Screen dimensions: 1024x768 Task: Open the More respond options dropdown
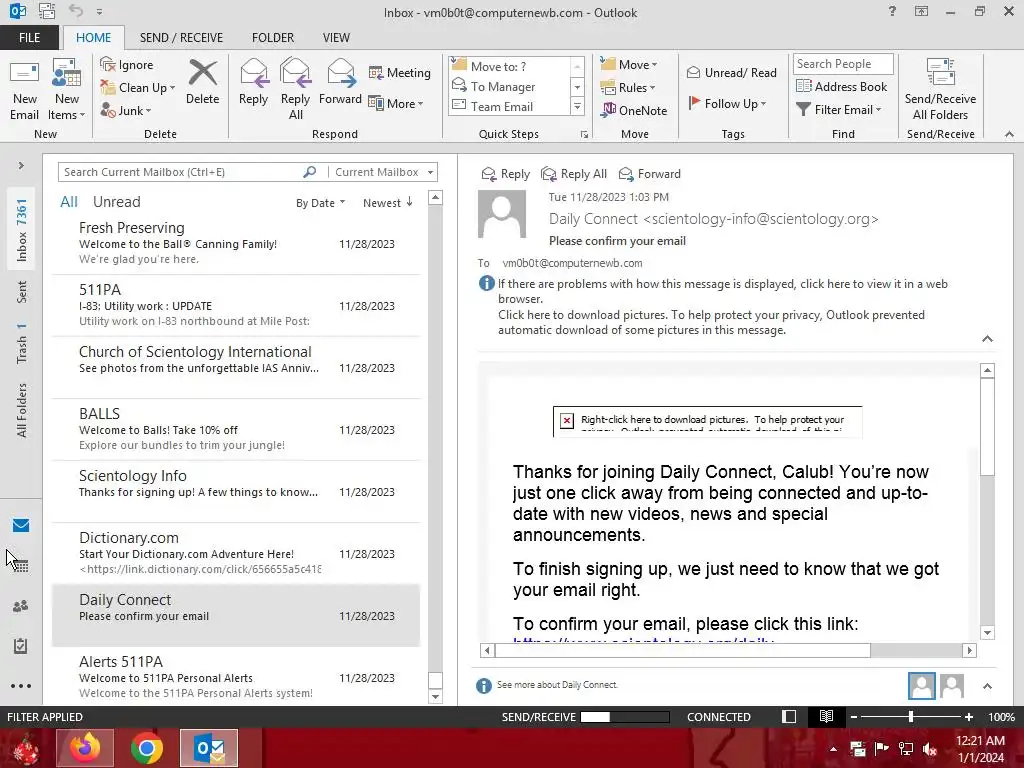(396, 103)
